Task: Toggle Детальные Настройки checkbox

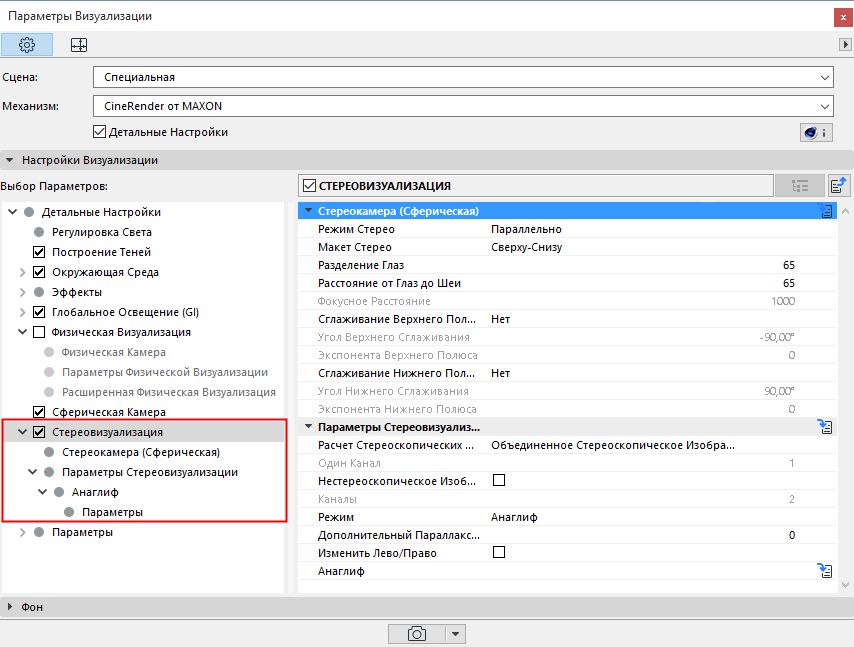Action: click(99, 132)
